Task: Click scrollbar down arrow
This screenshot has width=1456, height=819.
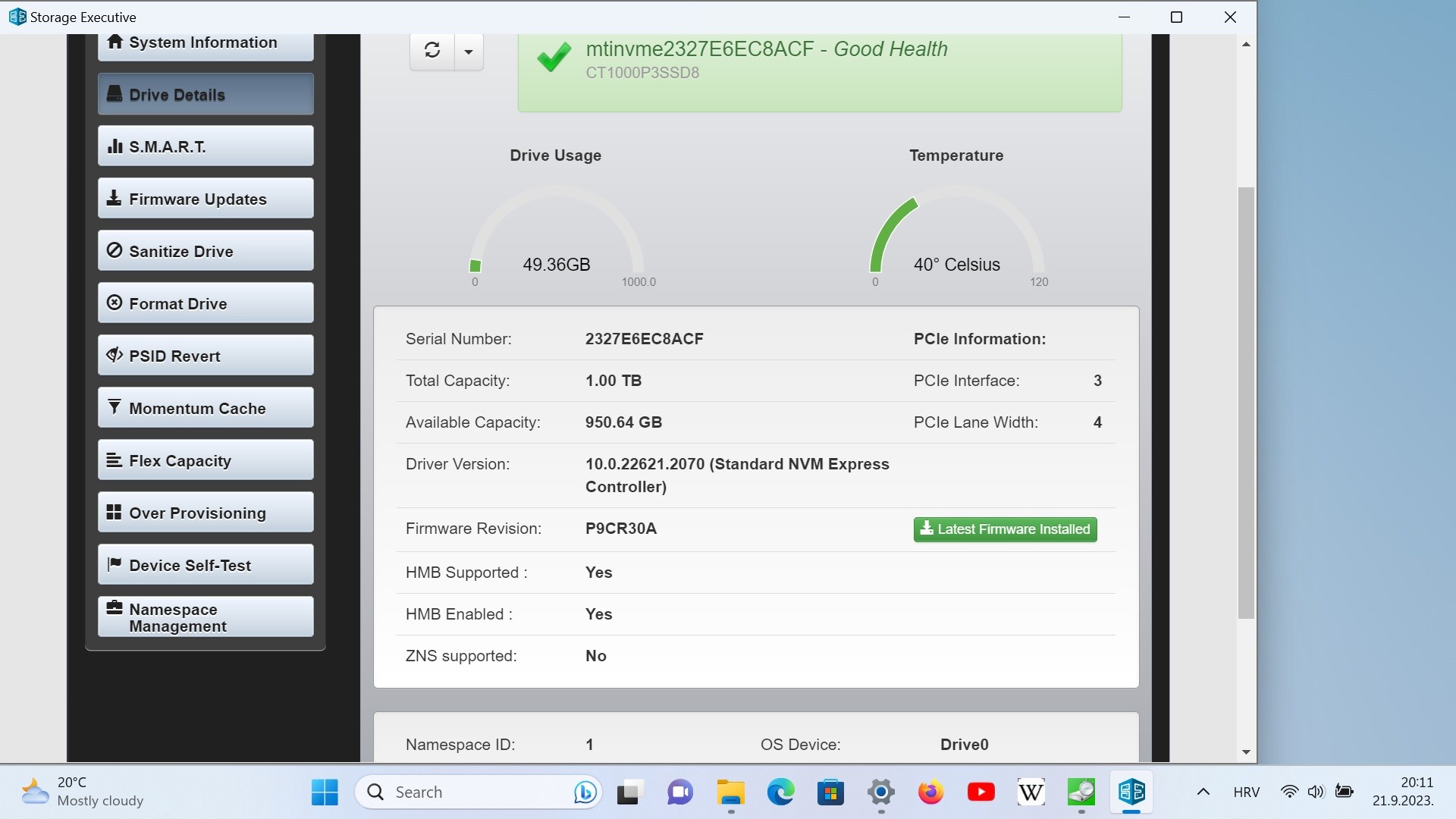Action: coord(1246,752)
